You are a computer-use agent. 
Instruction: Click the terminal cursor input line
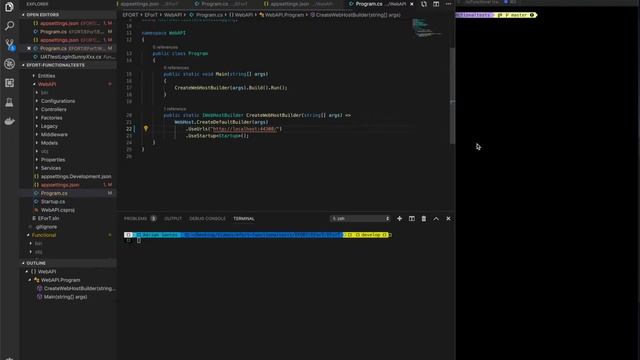pos(139,241)
